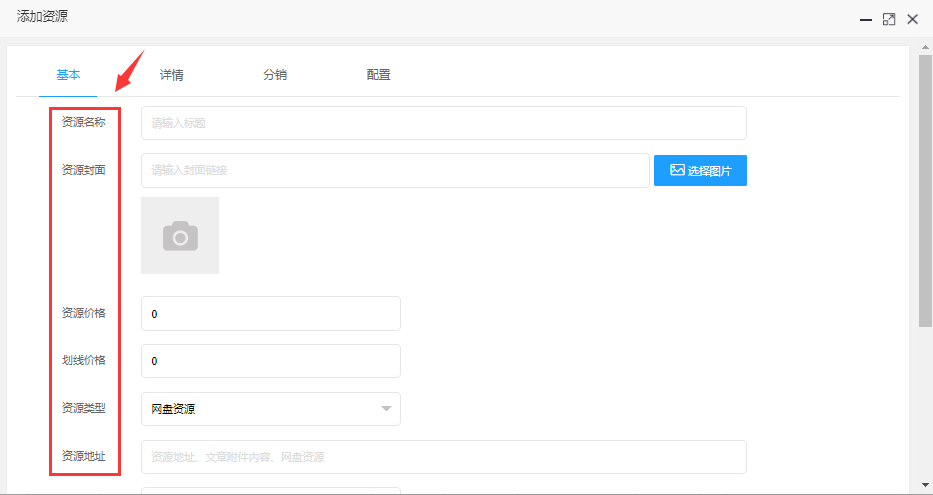Switch to the 基本 tab

68,75
